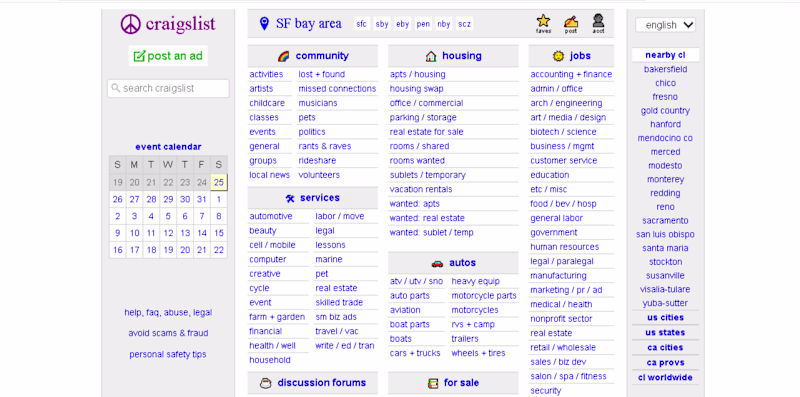Go to yuba-sutter craigslist
Screen dimensions: 800x397
click(665, 303)
